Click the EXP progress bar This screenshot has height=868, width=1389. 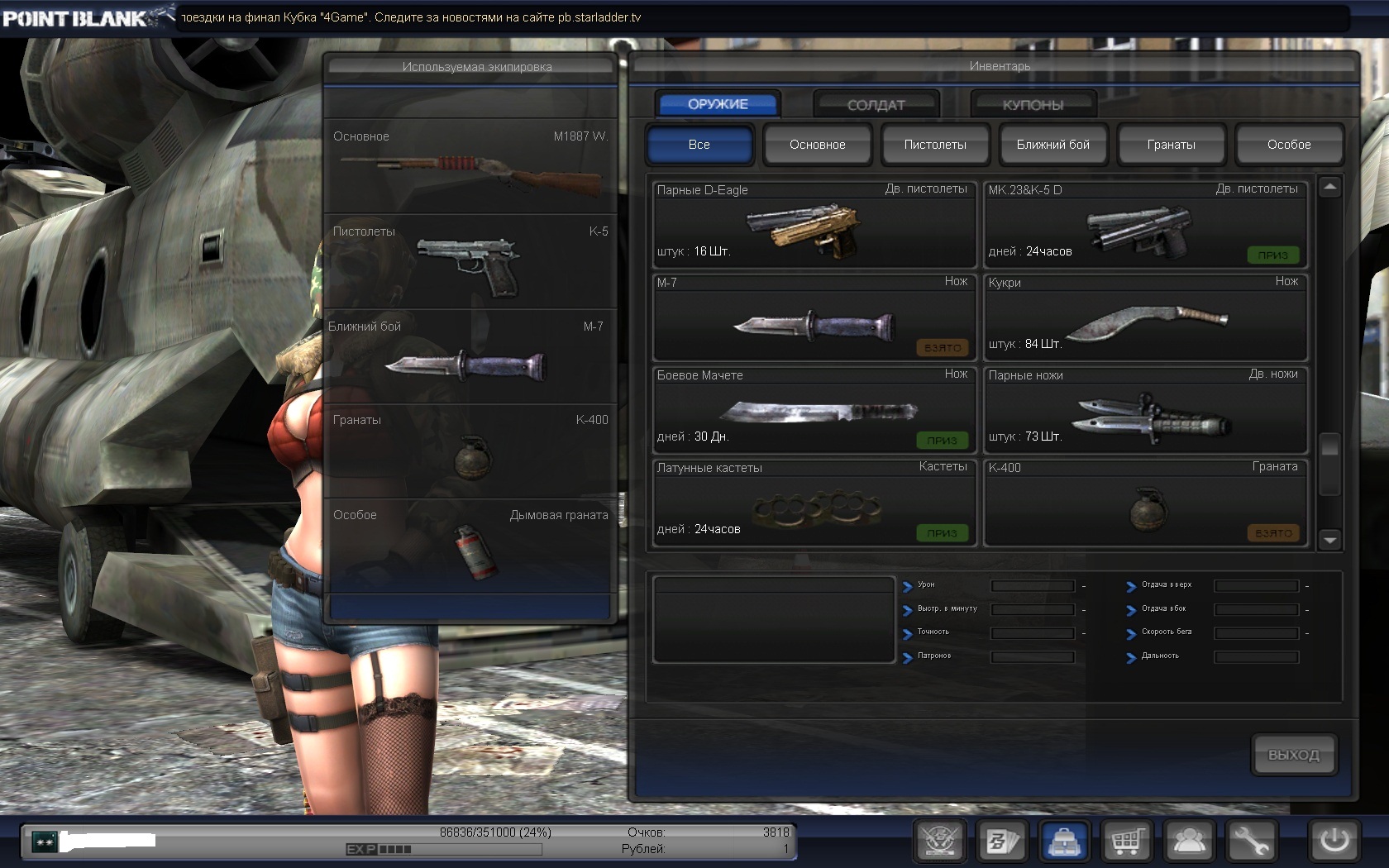point(444,849)
